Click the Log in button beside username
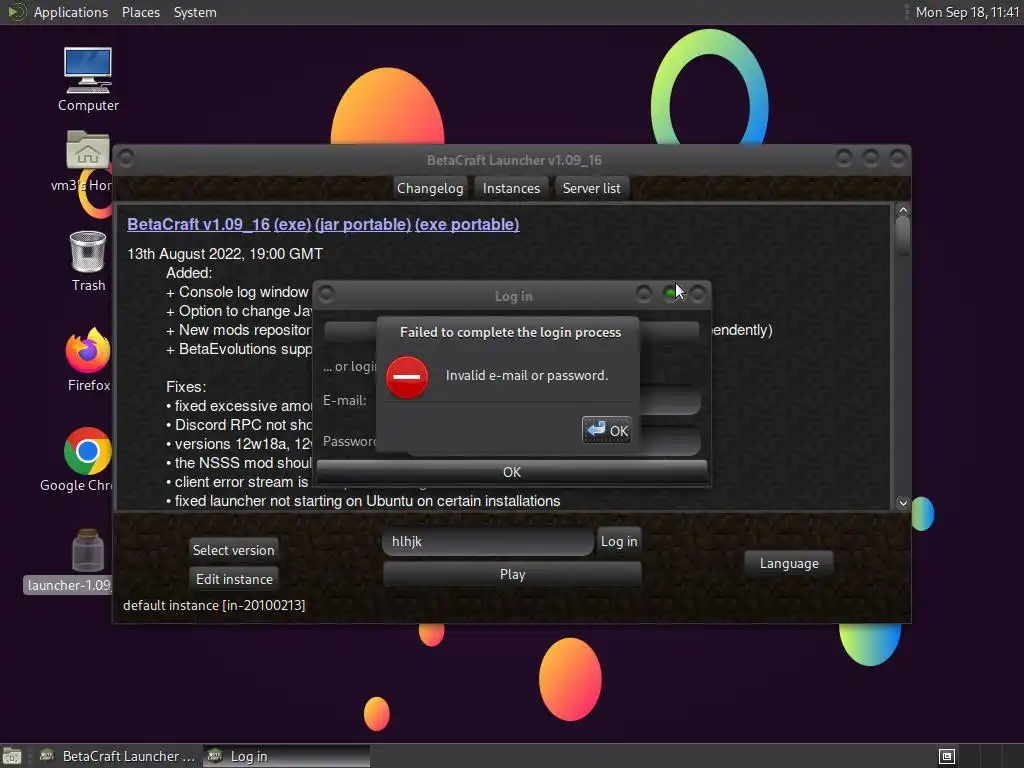 point(618,541)
